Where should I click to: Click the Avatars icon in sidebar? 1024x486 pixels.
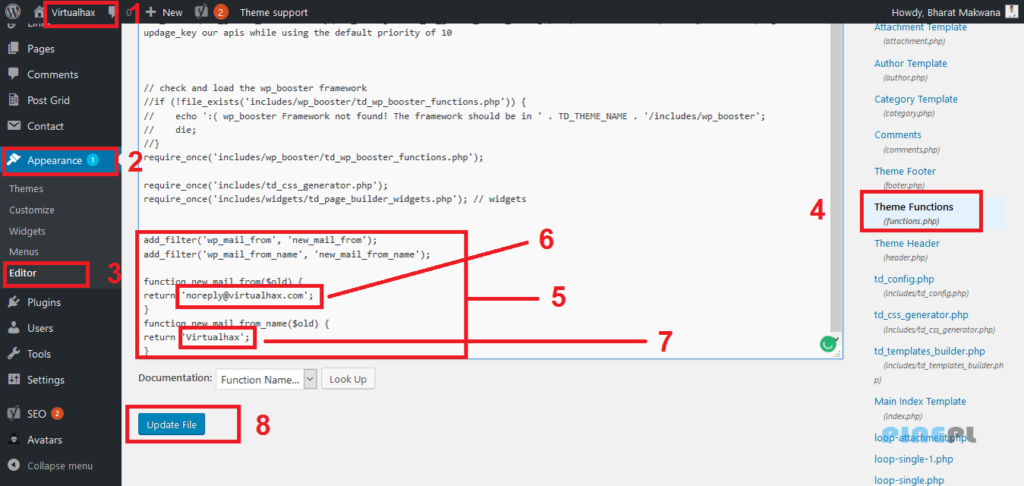point(14,440)
